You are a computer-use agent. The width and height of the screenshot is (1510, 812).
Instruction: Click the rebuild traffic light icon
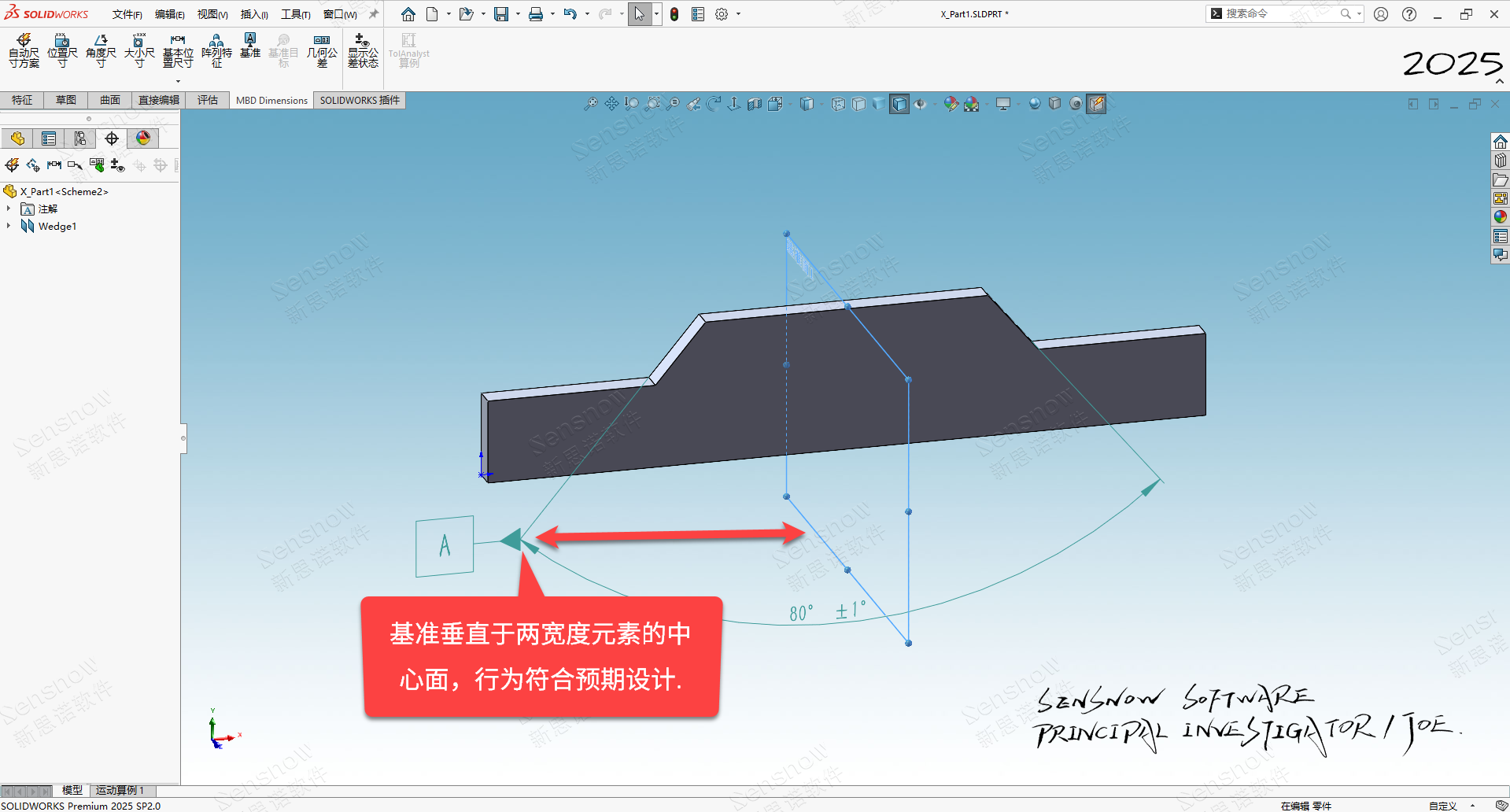point(674,14)
